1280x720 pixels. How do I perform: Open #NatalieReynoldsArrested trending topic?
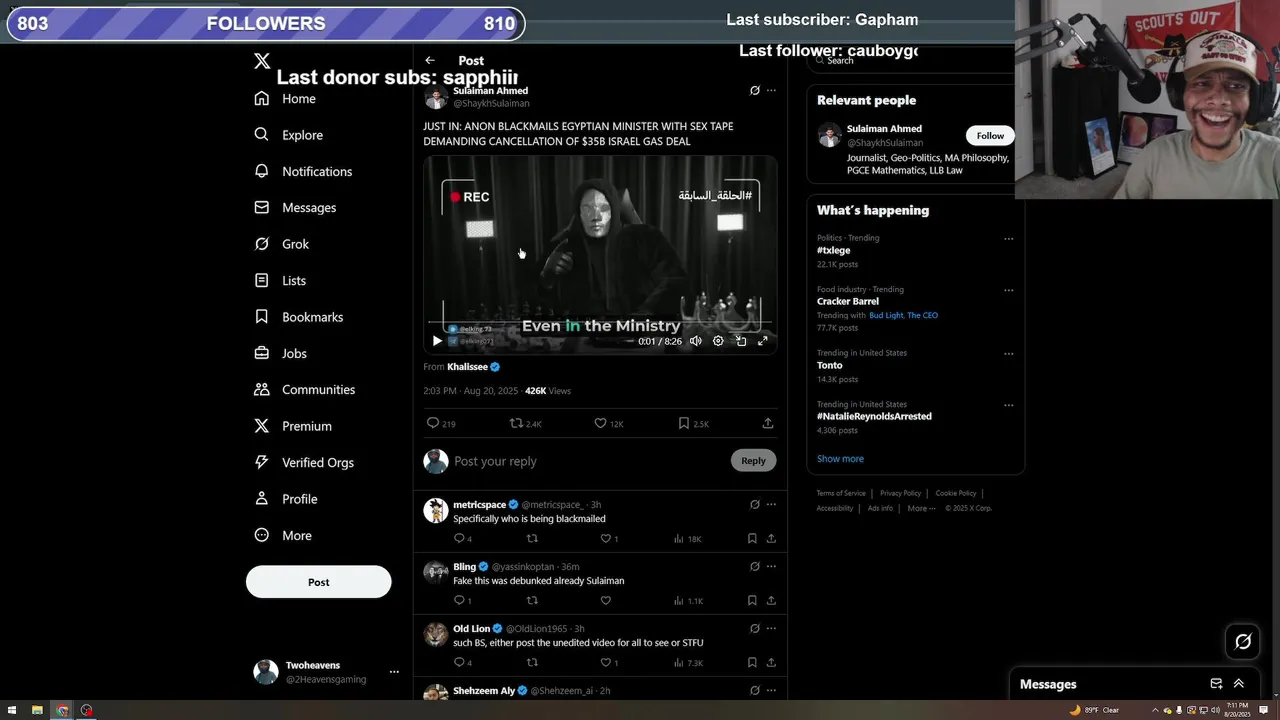pos(874,417)
